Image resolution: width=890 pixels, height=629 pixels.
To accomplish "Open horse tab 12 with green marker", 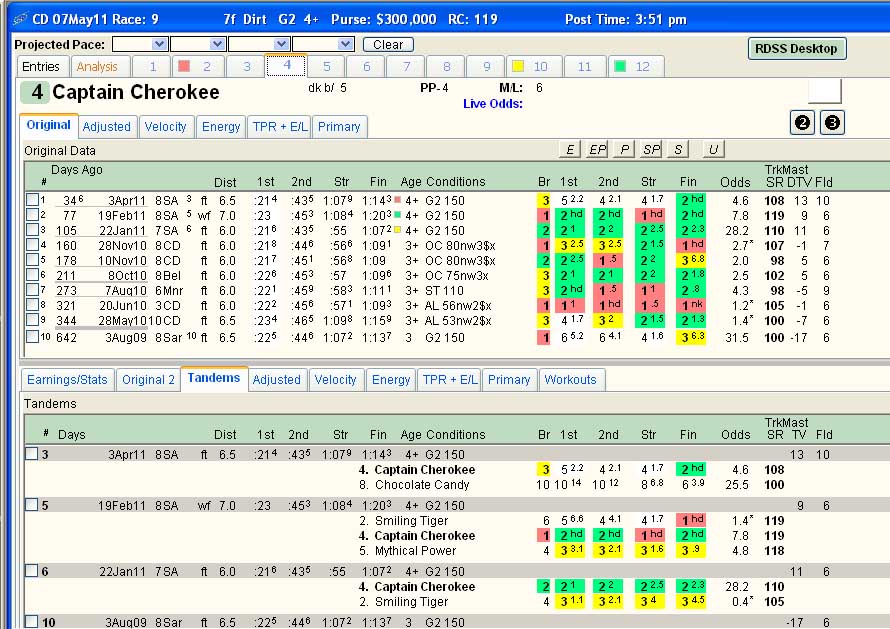I will [x=636, y=66].
